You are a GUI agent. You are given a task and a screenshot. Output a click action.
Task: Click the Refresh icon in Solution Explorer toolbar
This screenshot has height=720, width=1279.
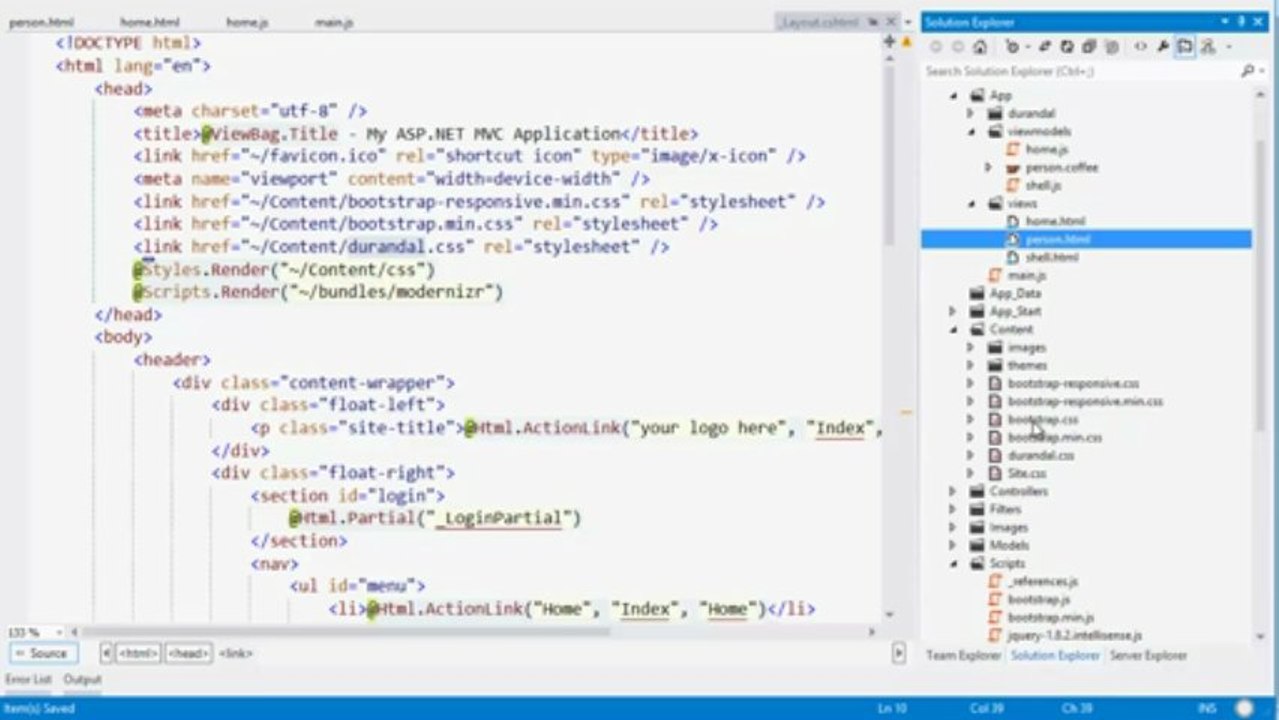[1067, 47]
